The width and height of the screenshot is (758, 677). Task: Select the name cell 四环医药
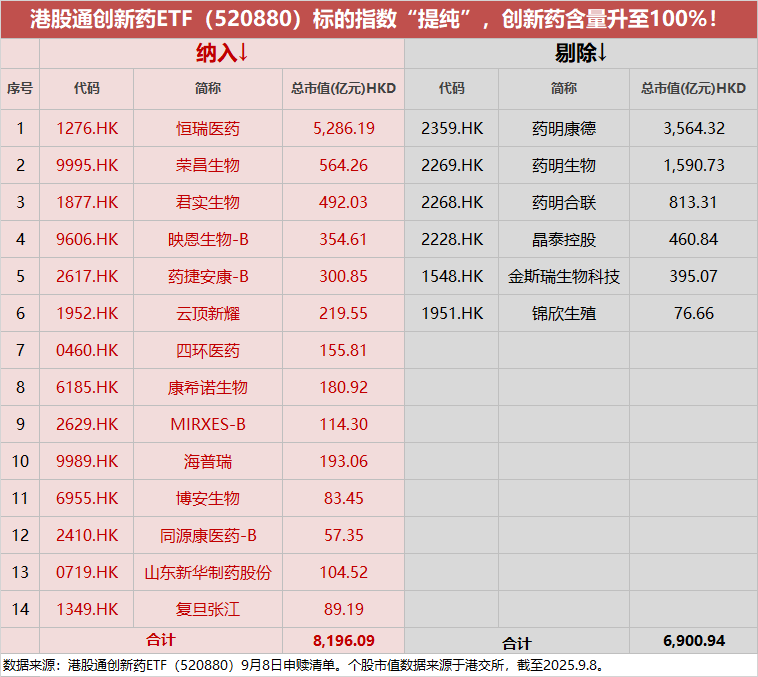click(x=208, y=351)
